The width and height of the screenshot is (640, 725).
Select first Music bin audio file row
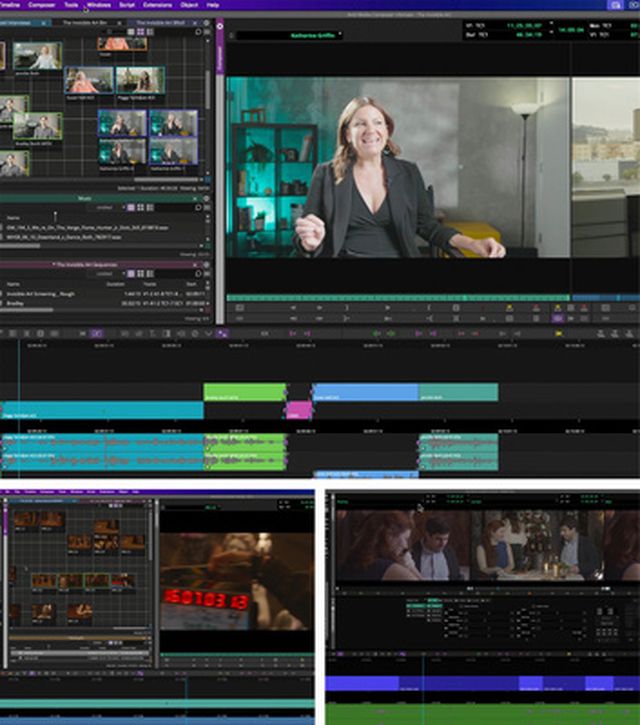(x=102, y=227)
